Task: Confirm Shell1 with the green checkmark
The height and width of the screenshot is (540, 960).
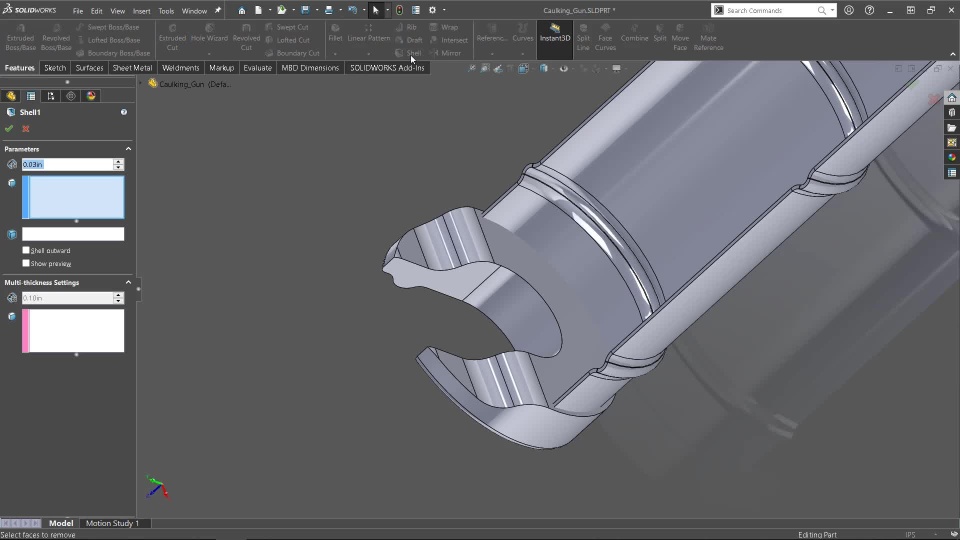Action: pos(9,129)
